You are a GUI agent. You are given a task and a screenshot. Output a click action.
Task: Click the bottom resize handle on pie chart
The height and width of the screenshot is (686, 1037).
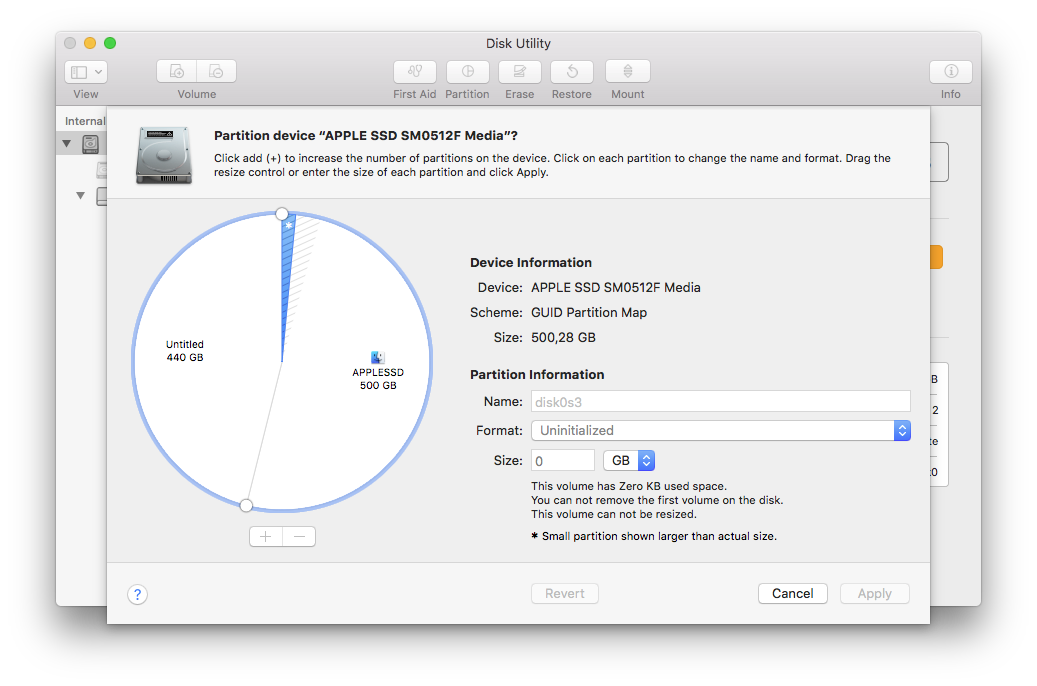[x=246, y=505]
